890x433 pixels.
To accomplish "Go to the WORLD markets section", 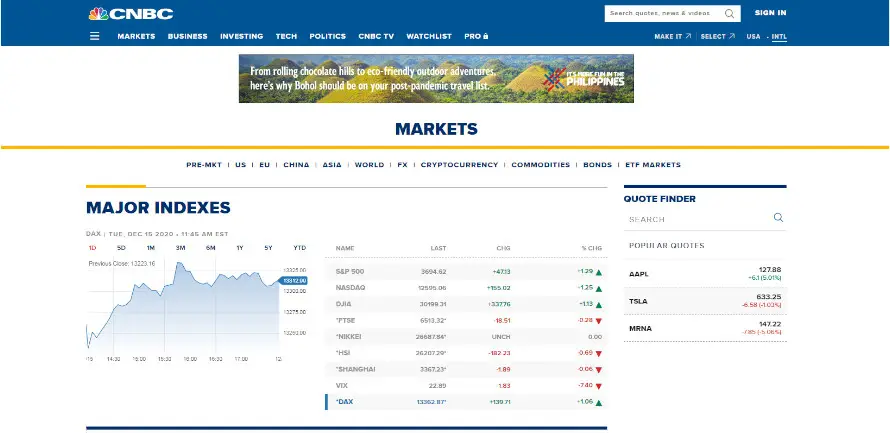I will [x=370, y=165].
